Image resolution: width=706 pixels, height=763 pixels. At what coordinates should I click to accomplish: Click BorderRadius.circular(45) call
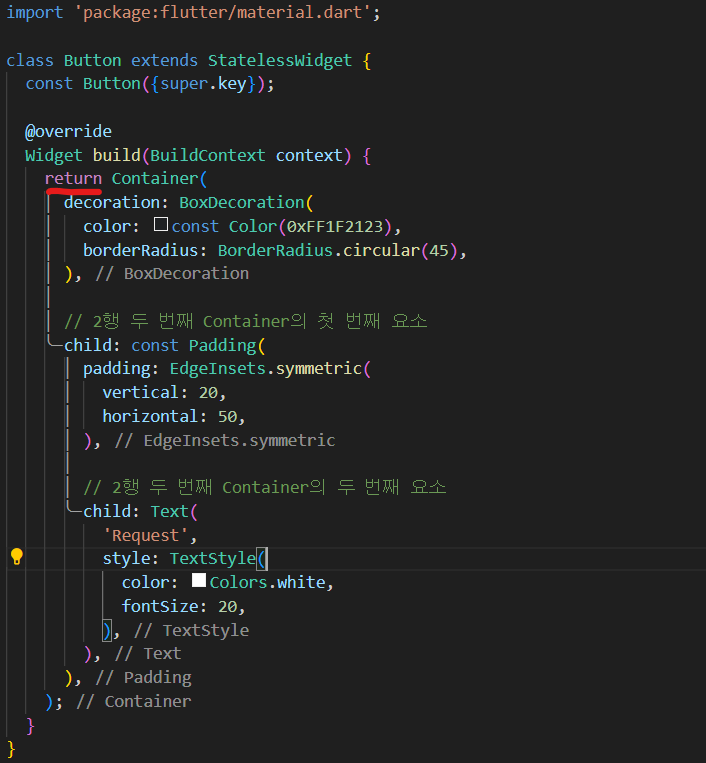click(338, 250)
